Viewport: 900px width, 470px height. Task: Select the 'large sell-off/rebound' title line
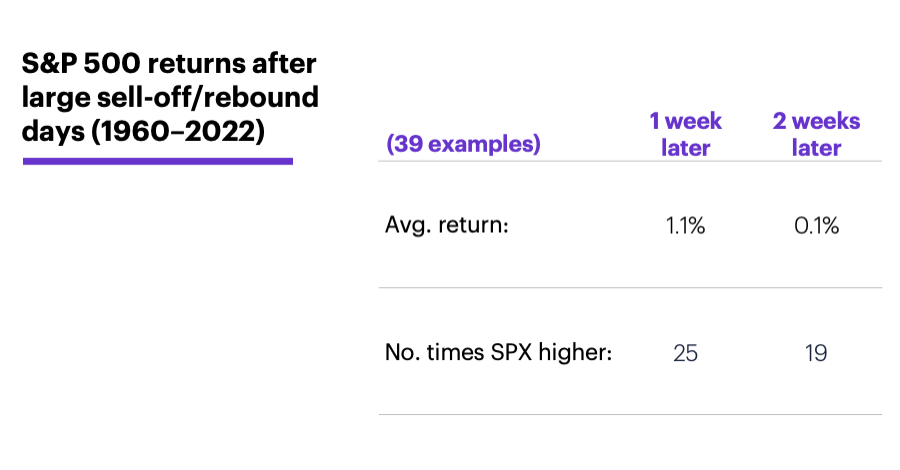coord(170,97)
